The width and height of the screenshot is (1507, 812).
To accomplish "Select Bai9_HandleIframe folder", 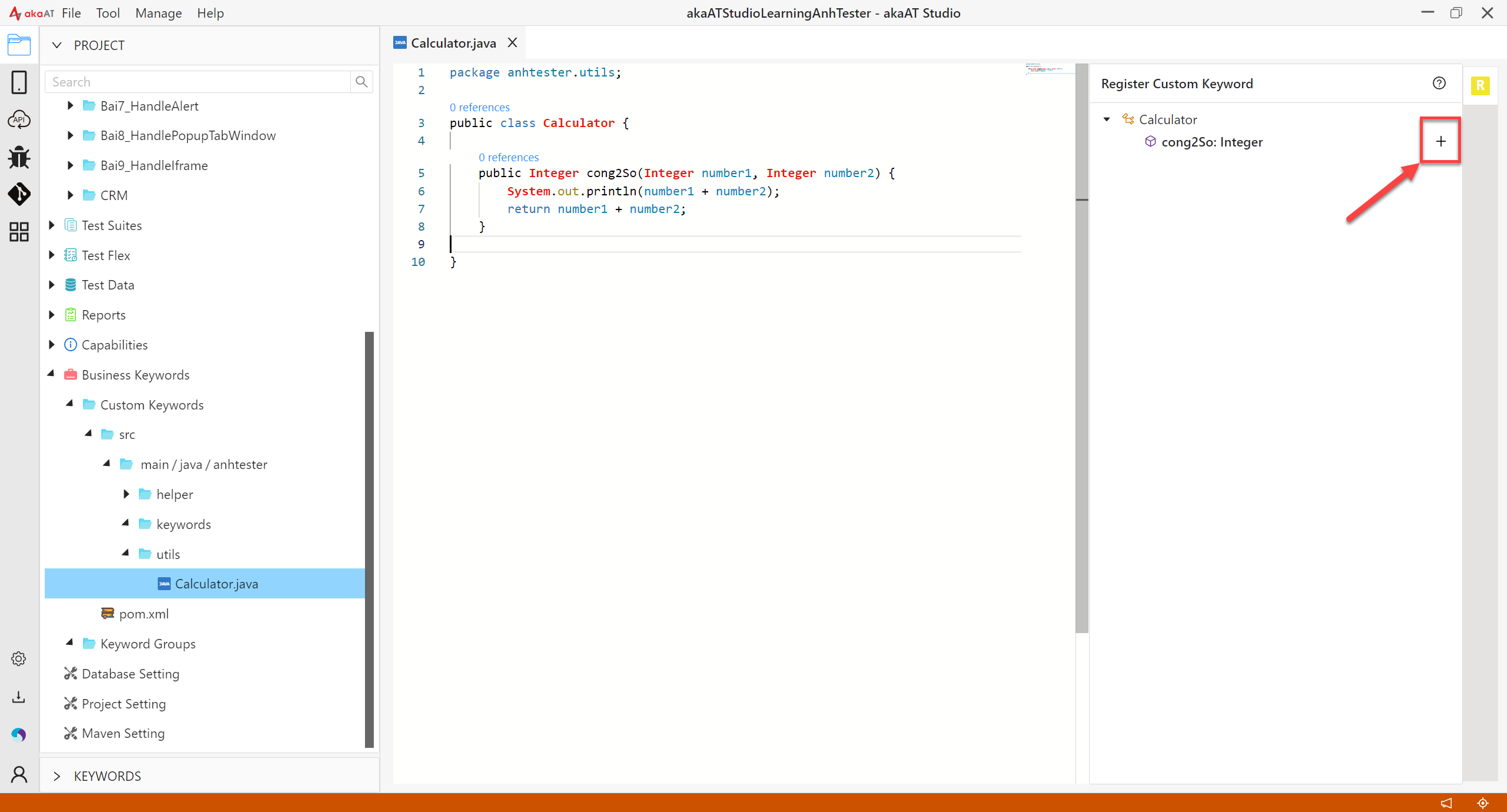I will [x=154, y=165].
